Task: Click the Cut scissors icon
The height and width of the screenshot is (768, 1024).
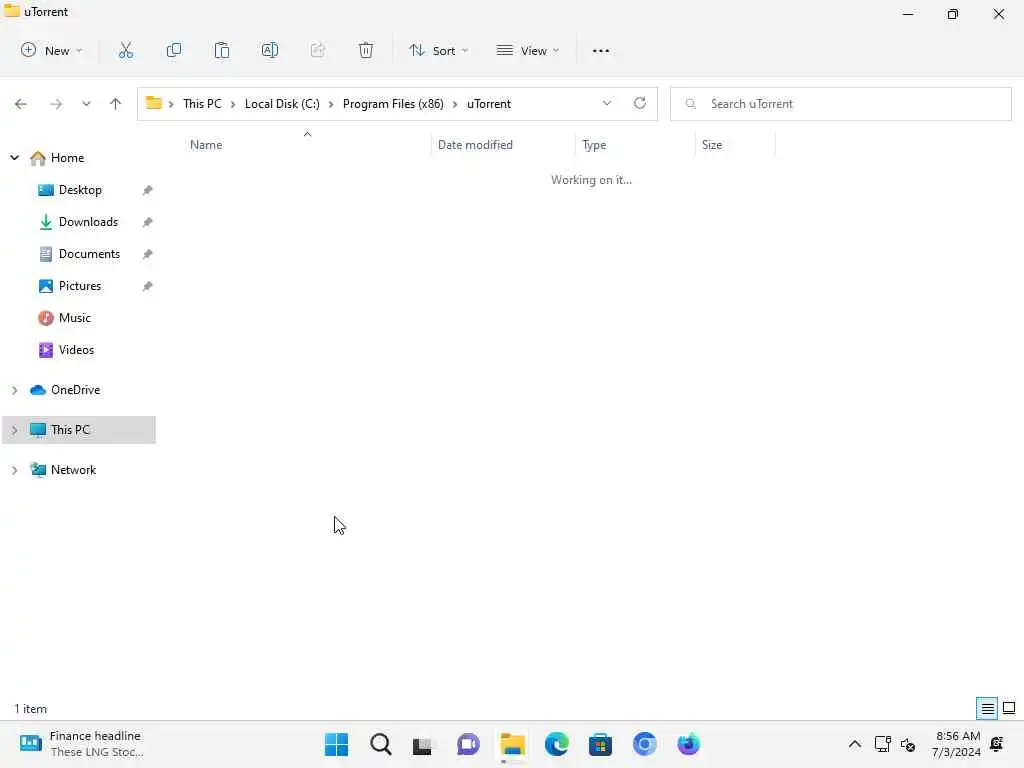Action: click(x=125, y=50)
